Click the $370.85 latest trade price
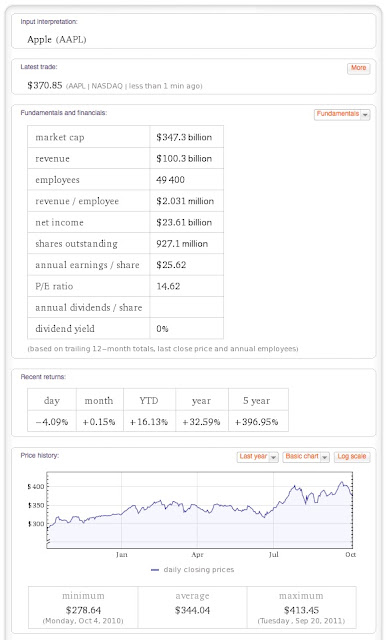 tap(44, 85)
